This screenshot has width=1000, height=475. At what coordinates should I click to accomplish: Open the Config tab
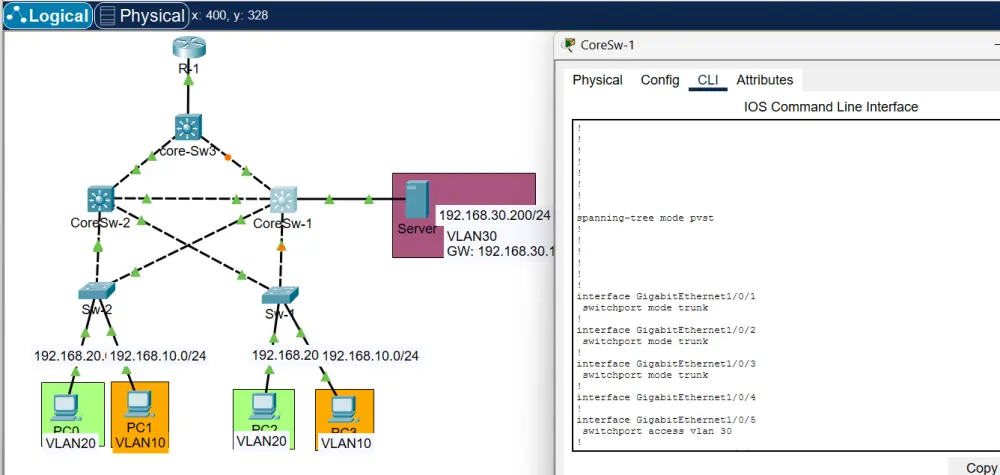tap(660, 80)
